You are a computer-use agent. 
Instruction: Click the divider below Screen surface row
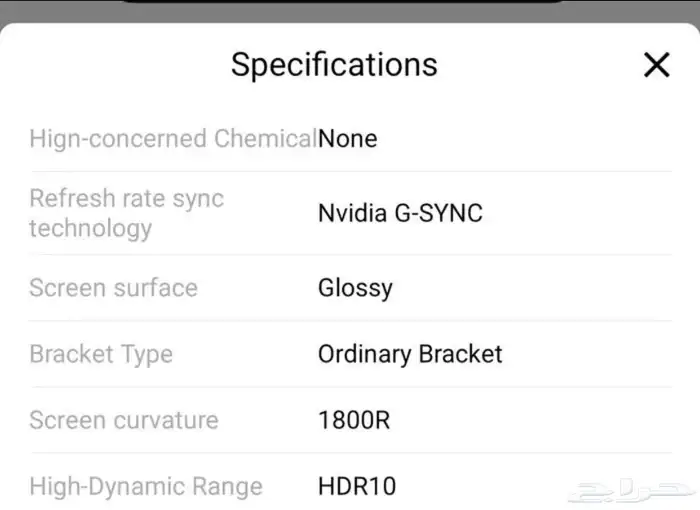pos(350,321)
